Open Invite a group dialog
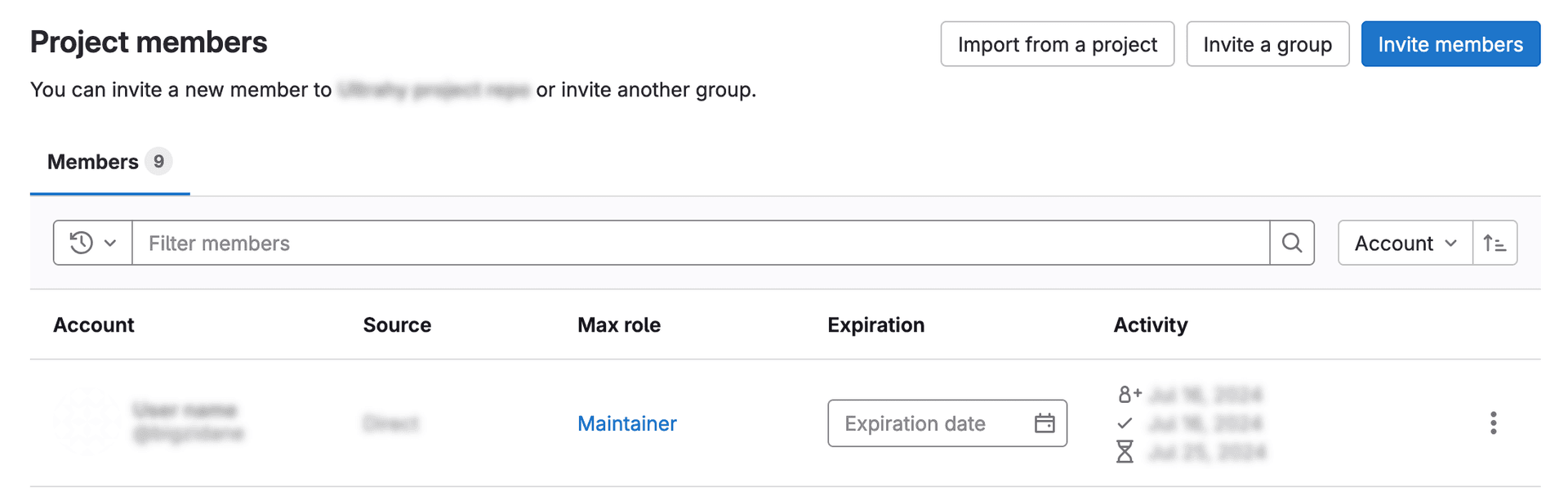 [x=1267, y=44]
